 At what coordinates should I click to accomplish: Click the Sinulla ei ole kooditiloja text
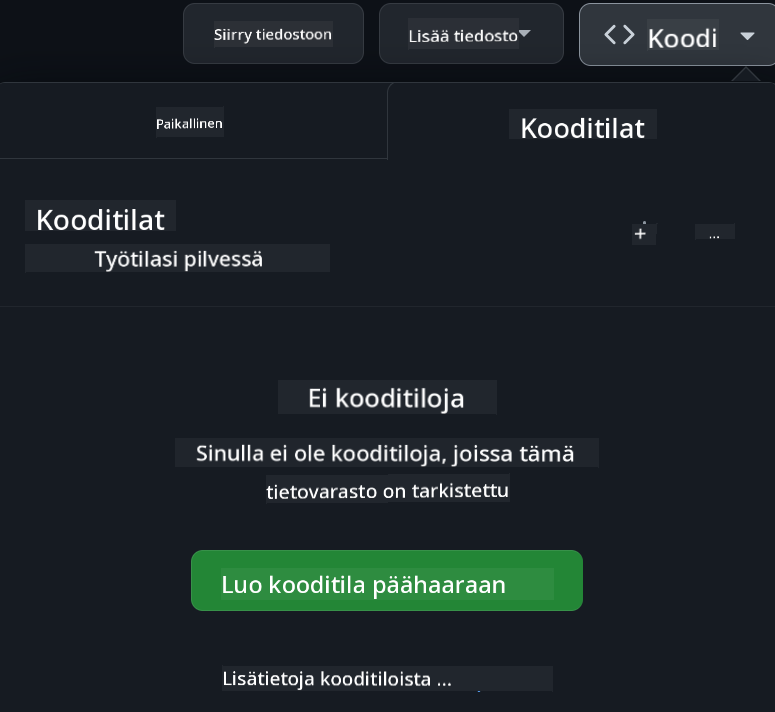(386, 453)
